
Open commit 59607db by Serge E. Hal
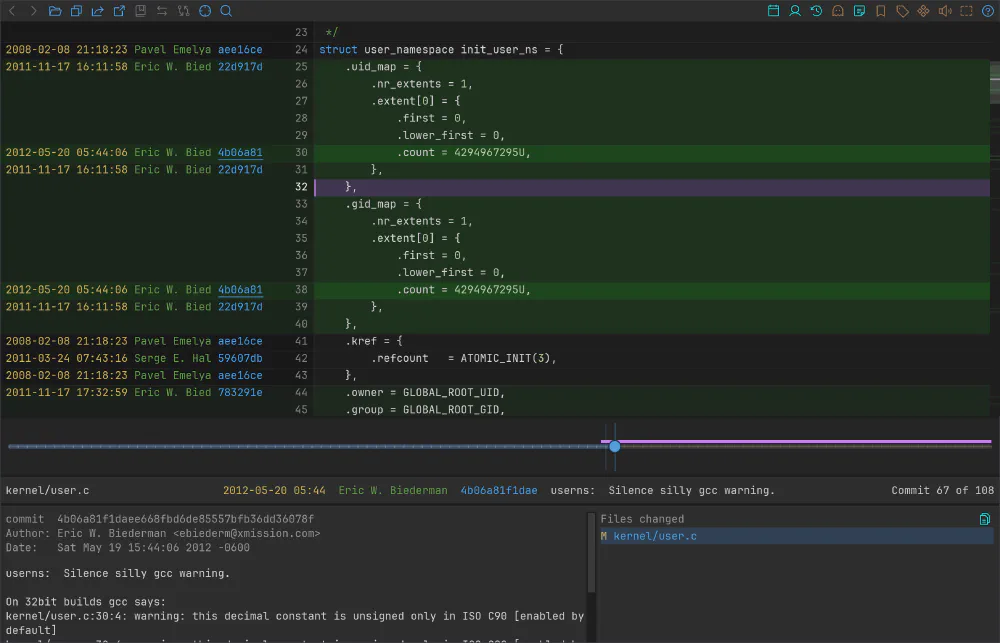(240, 358)
